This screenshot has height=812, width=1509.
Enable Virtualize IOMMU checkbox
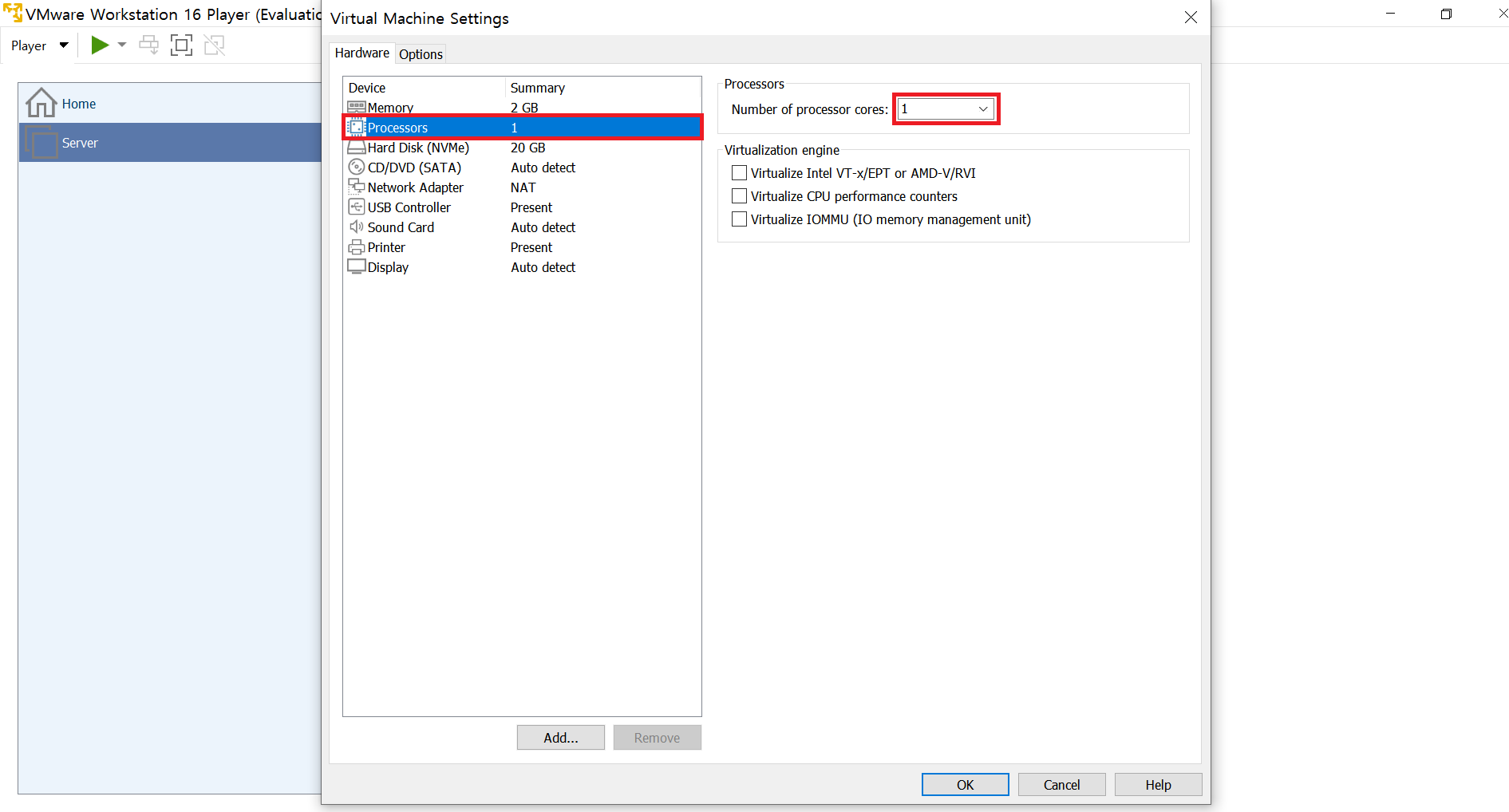tap(740, 219)
